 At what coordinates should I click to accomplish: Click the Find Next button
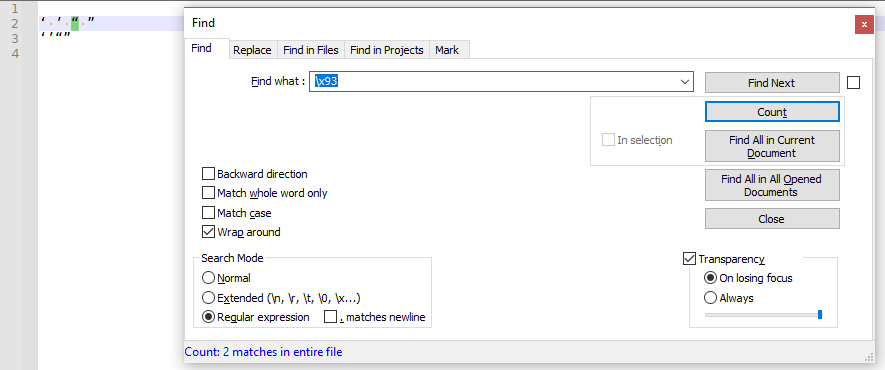pos(772,83)
